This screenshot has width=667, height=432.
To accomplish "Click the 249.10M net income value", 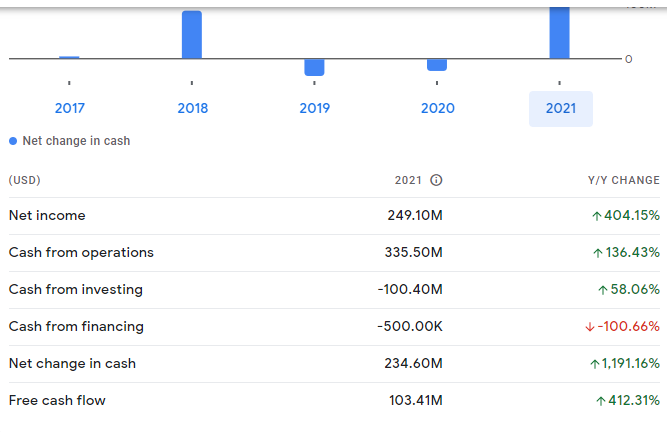I will point(415,216).
